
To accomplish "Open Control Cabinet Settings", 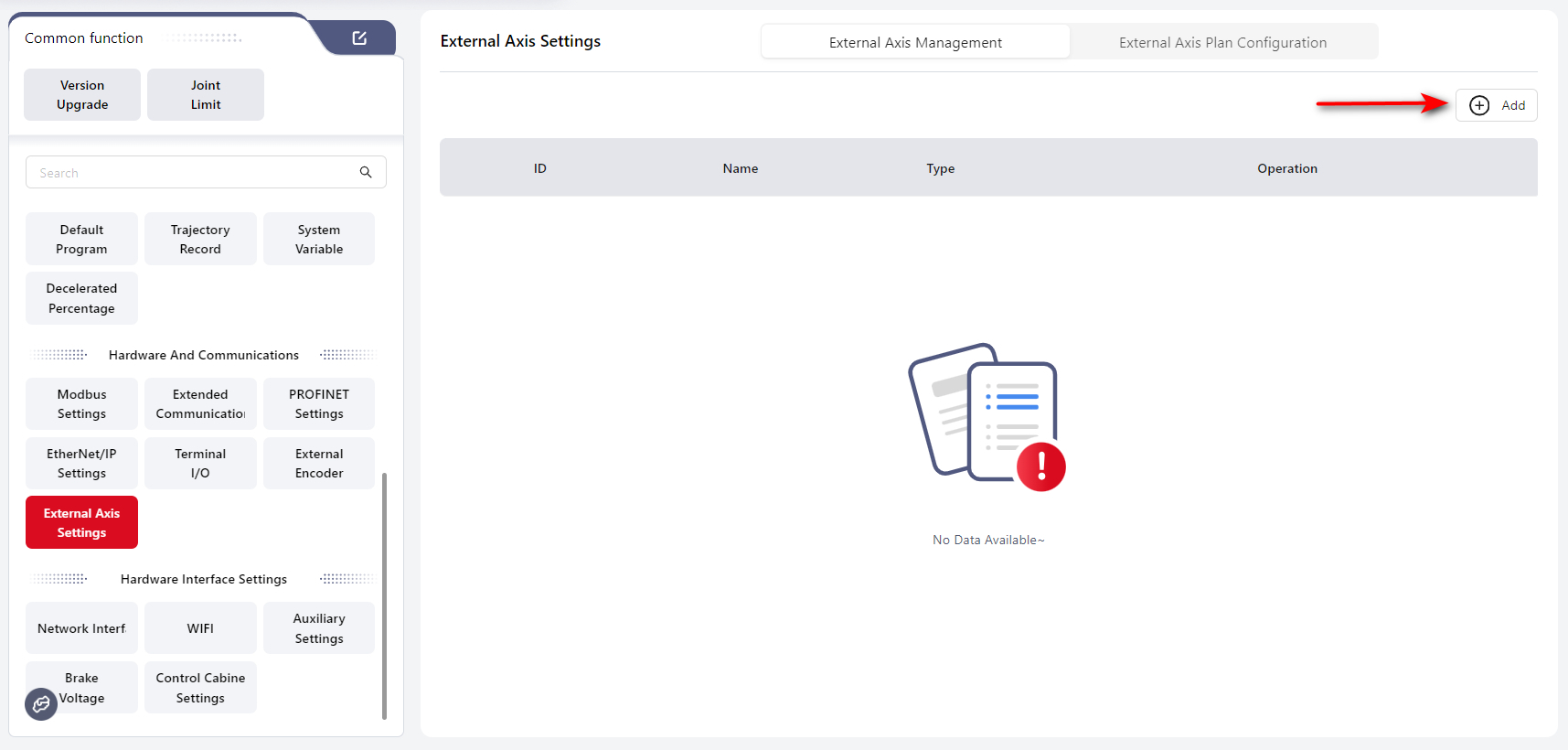I will [200, 687].
